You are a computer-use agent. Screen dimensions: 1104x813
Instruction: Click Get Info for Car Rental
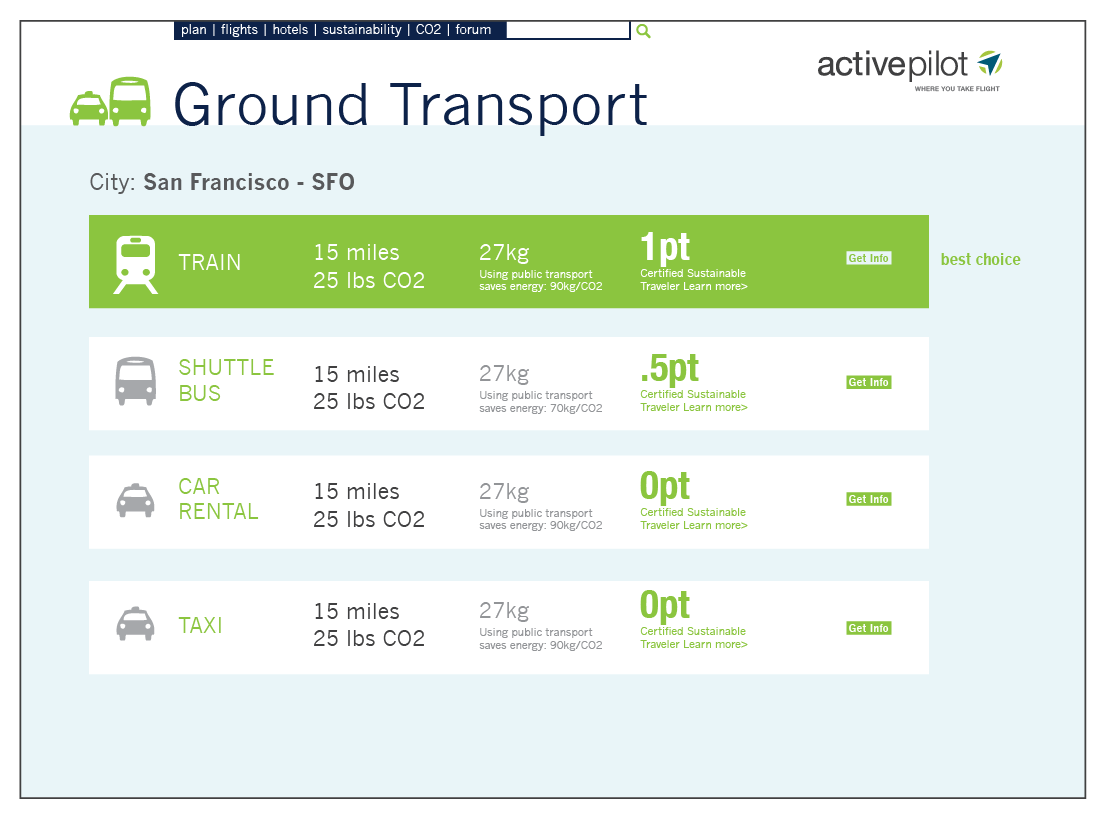[868, 499]
